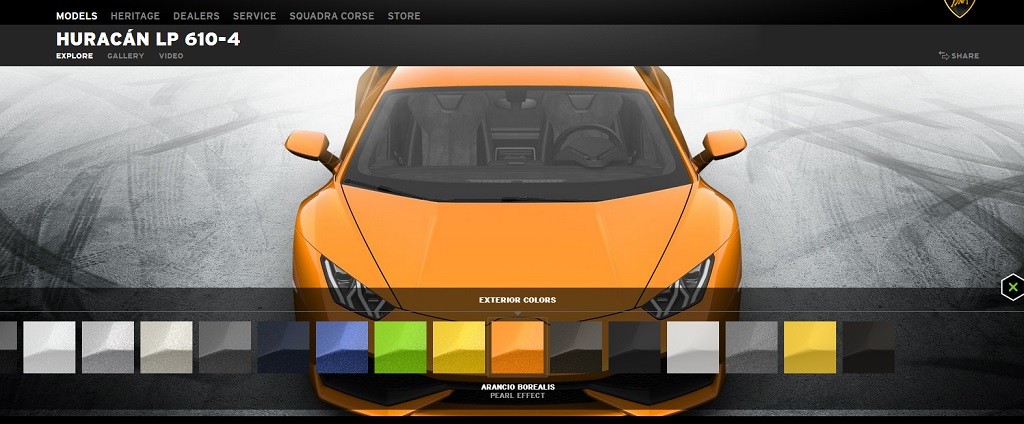Click the SHARE link
The image size is (1024, 424).
click(x=959, y=56)
